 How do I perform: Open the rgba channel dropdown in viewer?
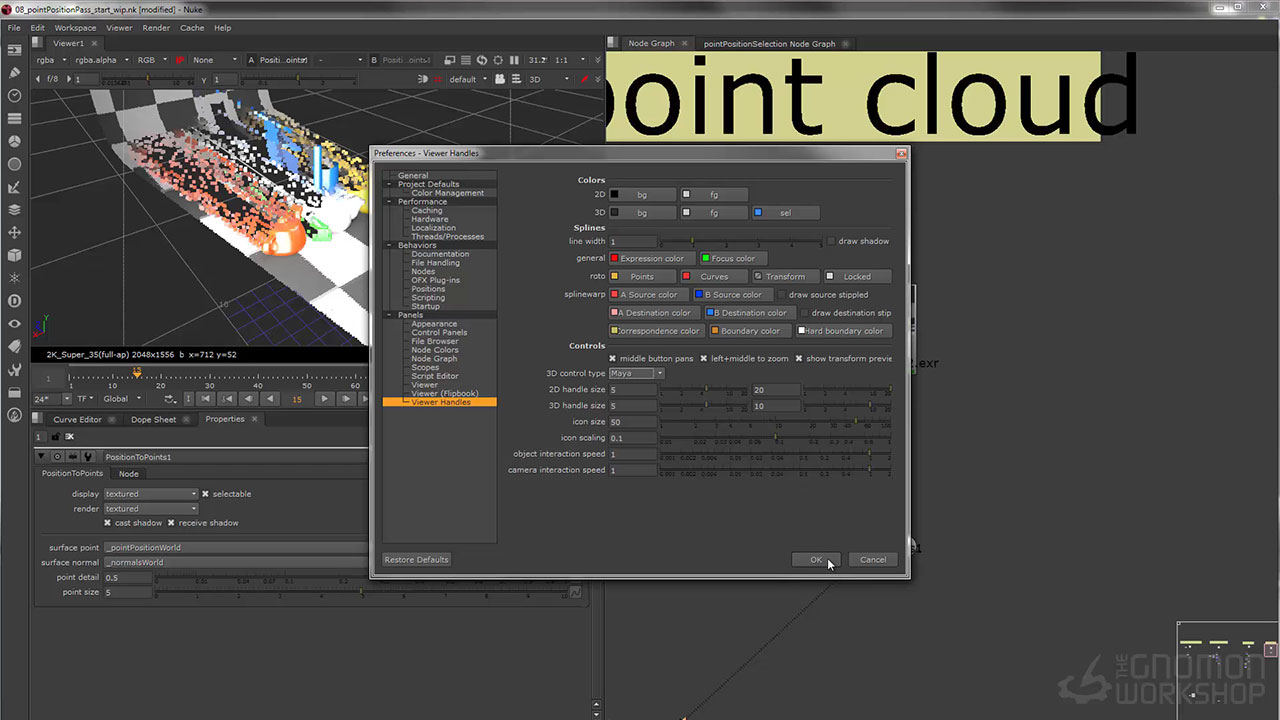point(50,60)
